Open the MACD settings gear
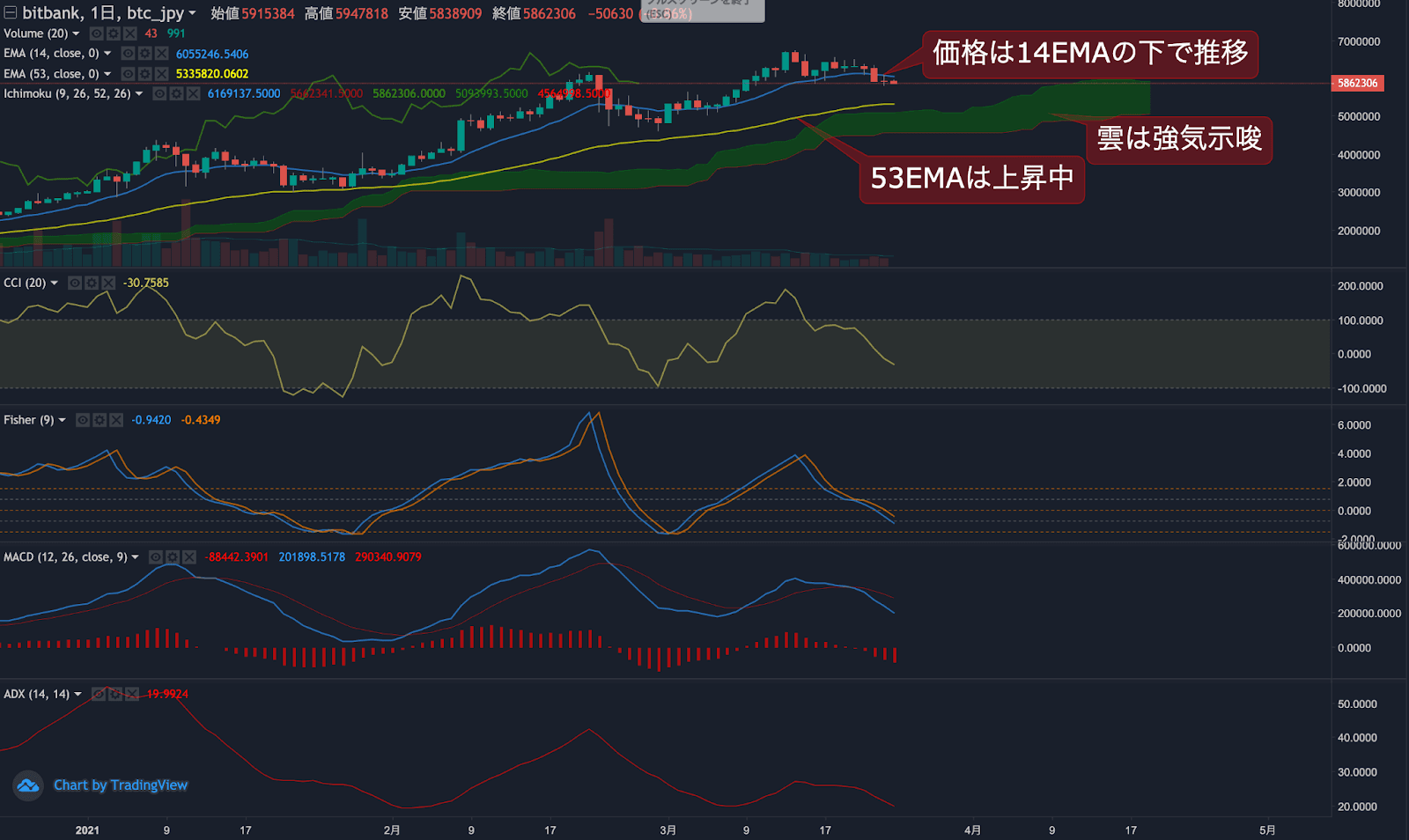The image size is (1409, 840). (172, 556)
